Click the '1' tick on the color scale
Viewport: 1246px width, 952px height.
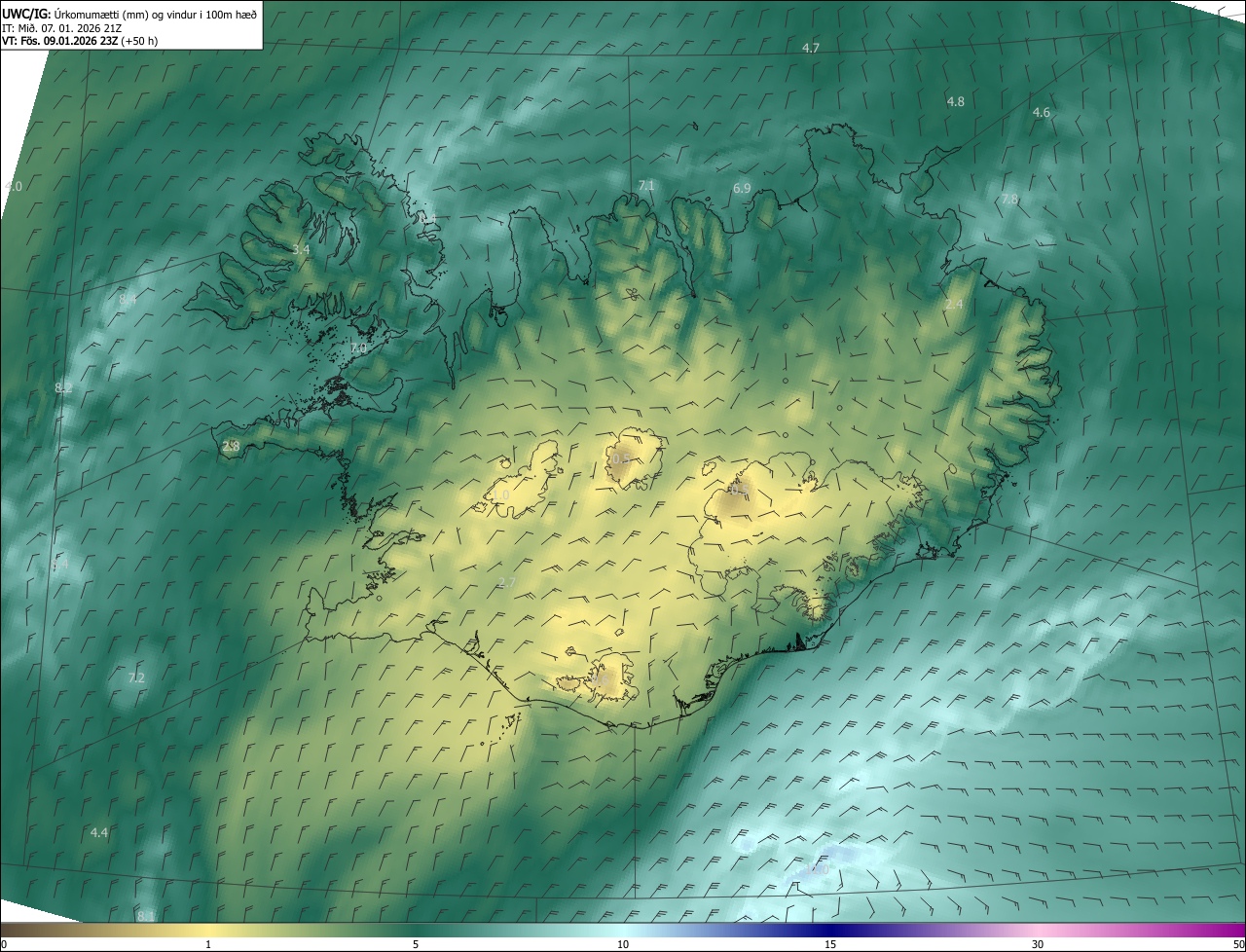[x=208, y=944]
